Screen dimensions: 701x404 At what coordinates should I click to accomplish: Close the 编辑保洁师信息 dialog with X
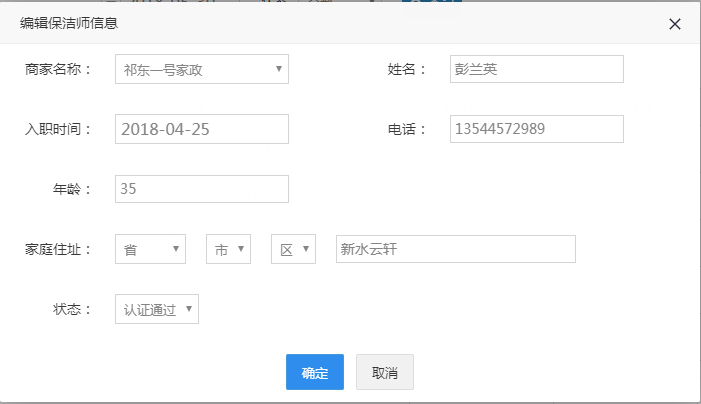click(x=675, y=24)
